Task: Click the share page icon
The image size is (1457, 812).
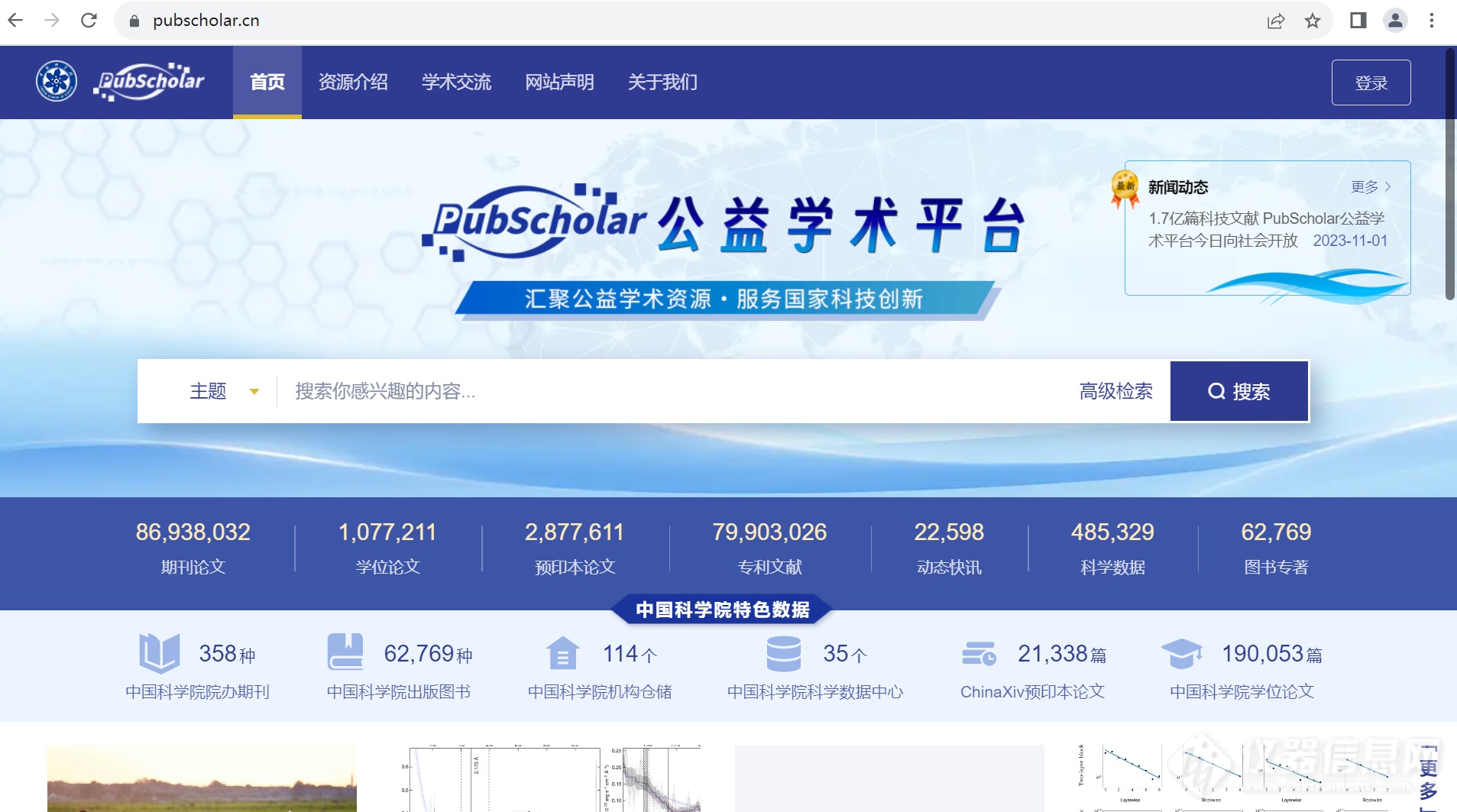Action: pos(1275,21)
